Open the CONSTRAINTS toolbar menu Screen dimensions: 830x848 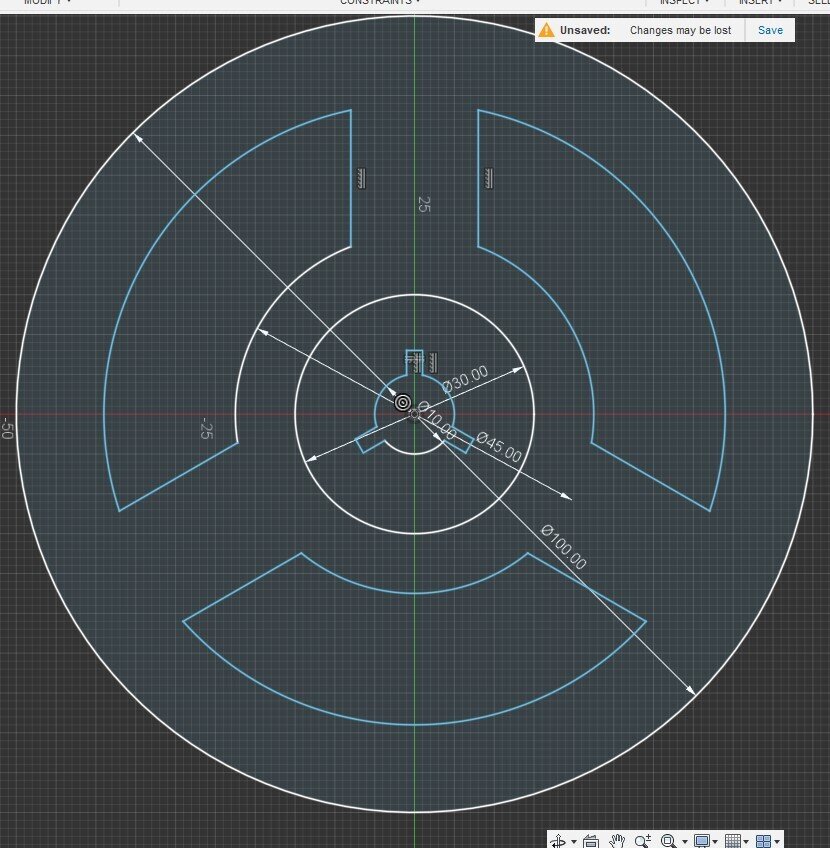coord(380,2)
